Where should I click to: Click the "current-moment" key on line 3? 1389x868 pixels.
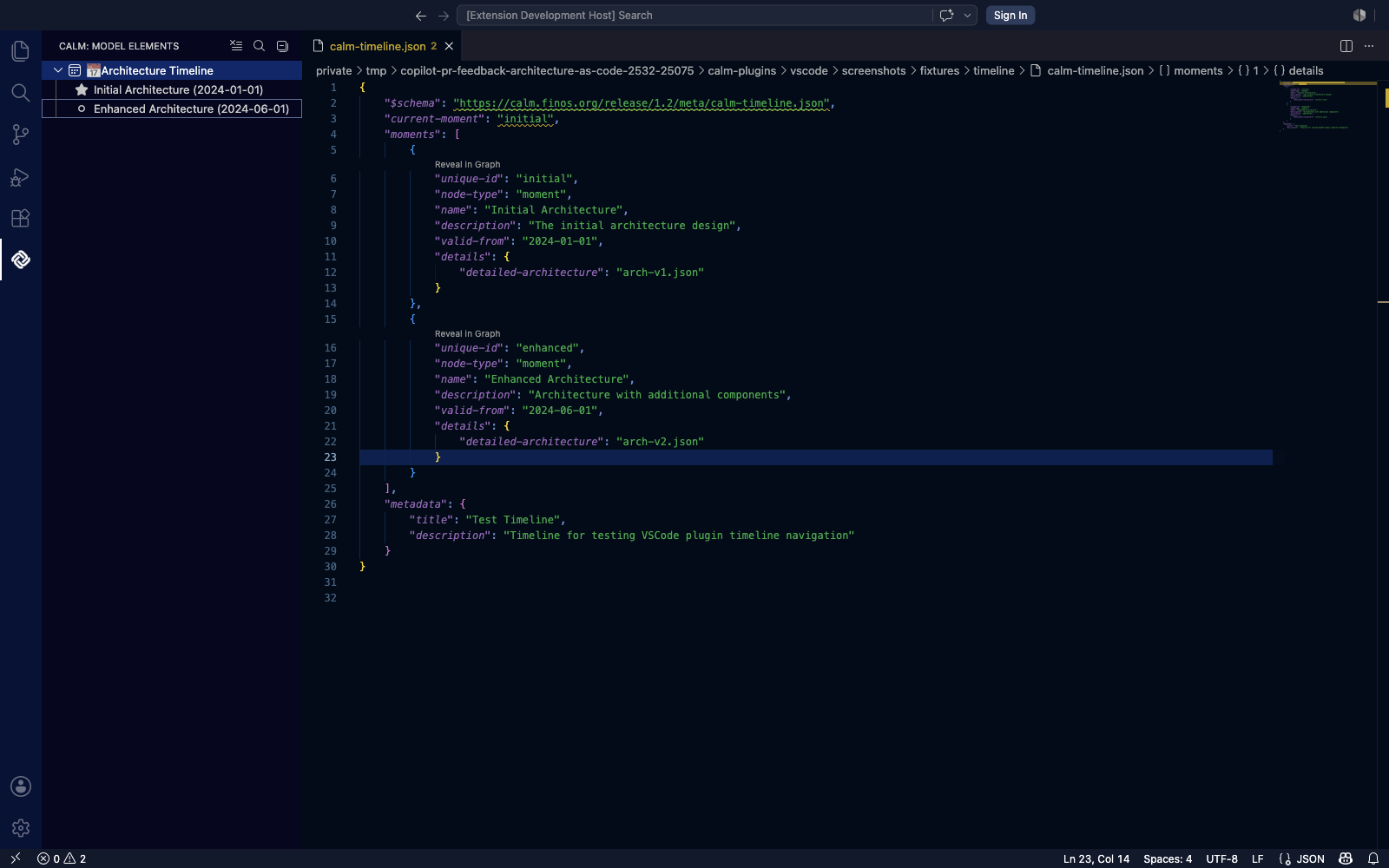point(434,119)
